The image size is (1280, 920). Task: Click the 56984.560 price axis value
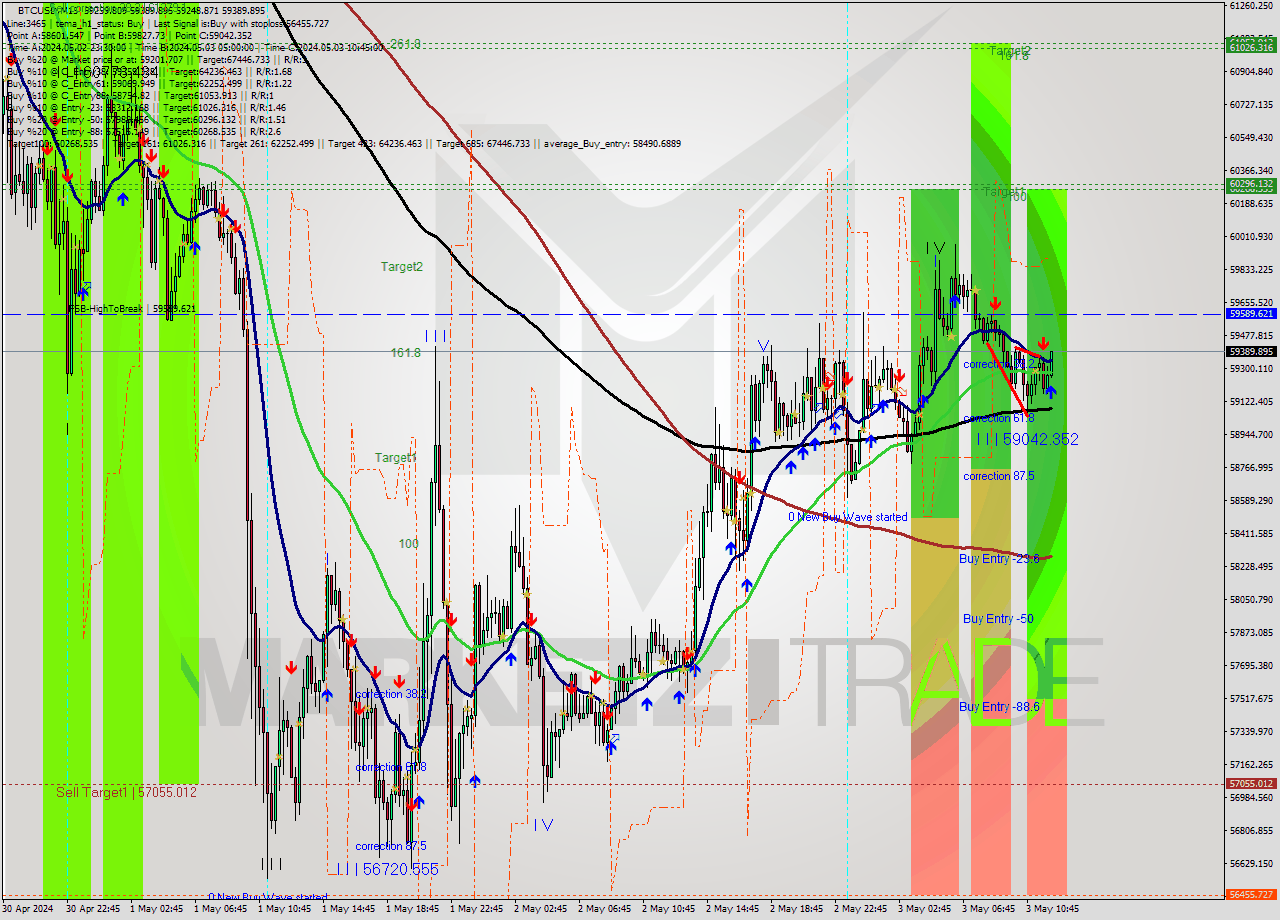point(1251,798)
